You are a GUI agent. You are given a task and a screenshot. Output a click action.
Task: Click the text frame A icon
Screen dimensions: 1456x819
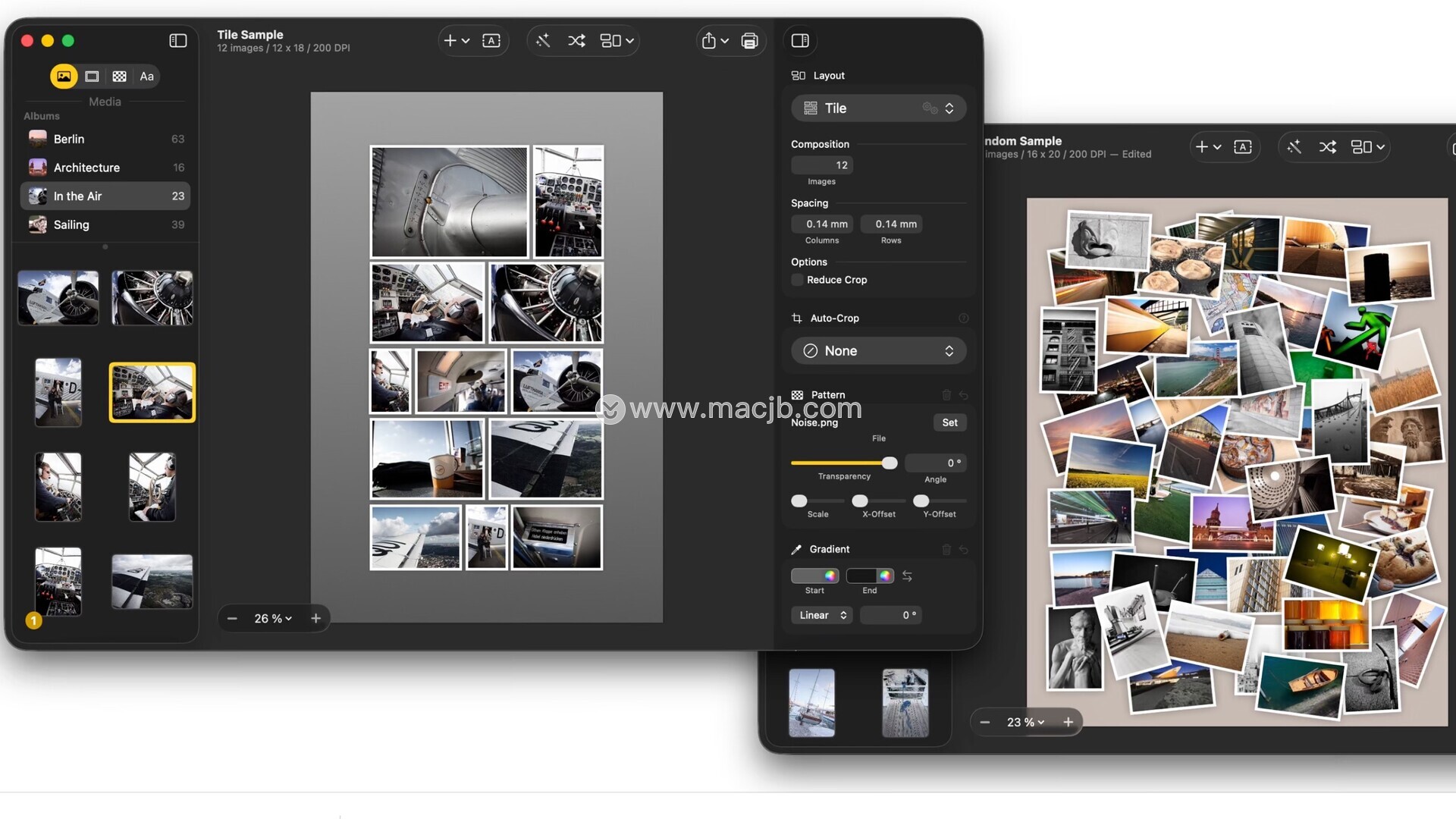click(x=491, y=41)
